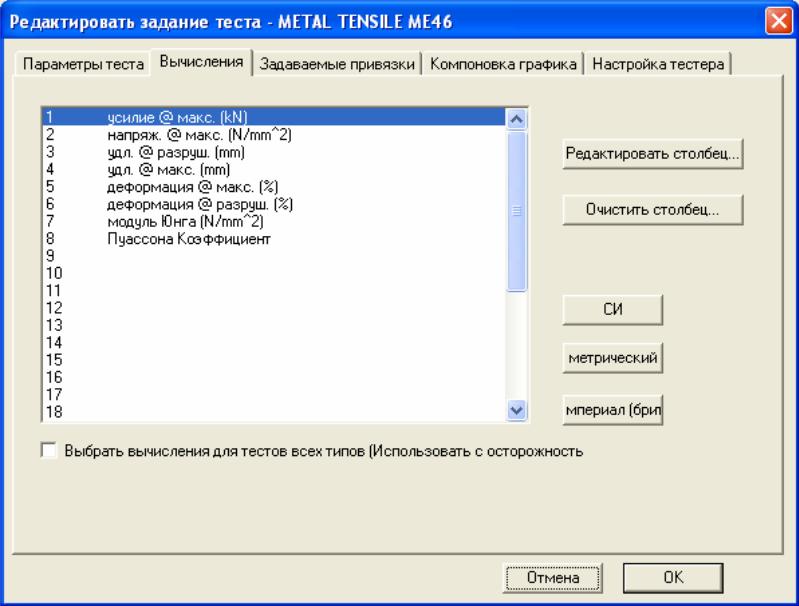The width and height of the screenshot is (799, 606).
Task: Select row 8 Пуассона Коэффициент
Action: point(274,239)
